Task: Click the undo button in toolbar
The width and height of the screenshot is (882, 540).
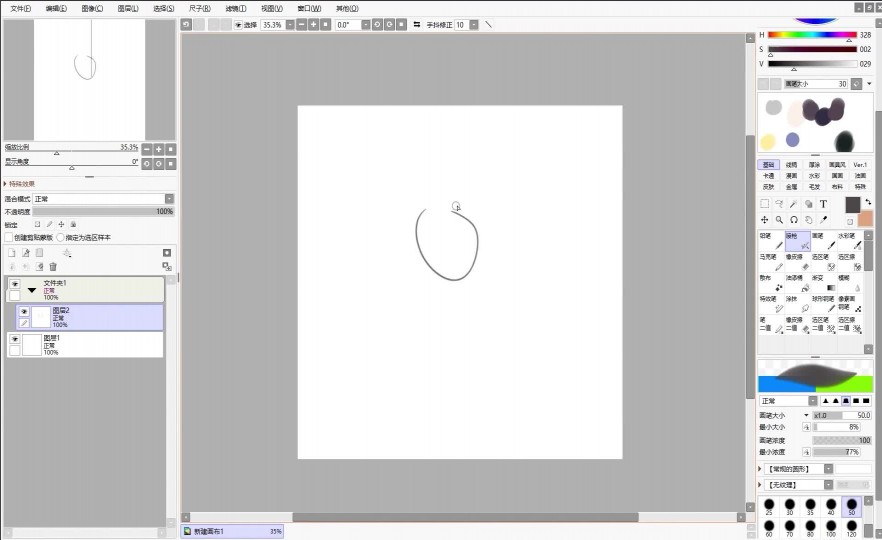Action: point(186,25)
